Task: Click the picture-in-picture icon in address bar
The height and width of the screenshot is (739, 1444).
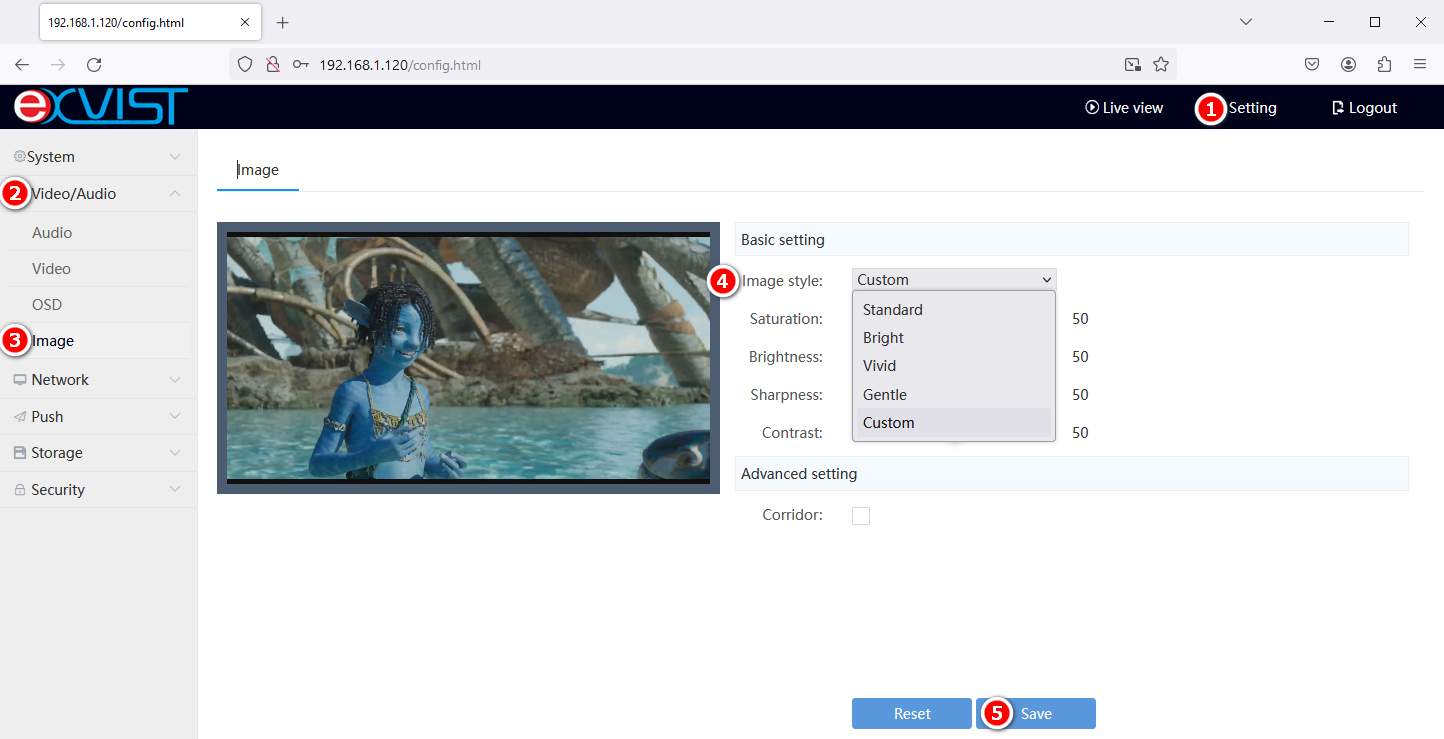Action: [1132, 64]
